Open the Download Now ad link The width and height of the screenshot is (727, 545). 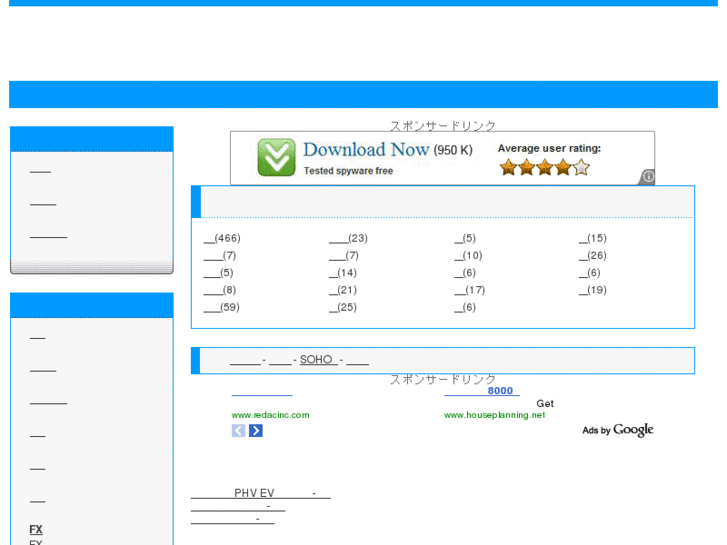[366, 150]
